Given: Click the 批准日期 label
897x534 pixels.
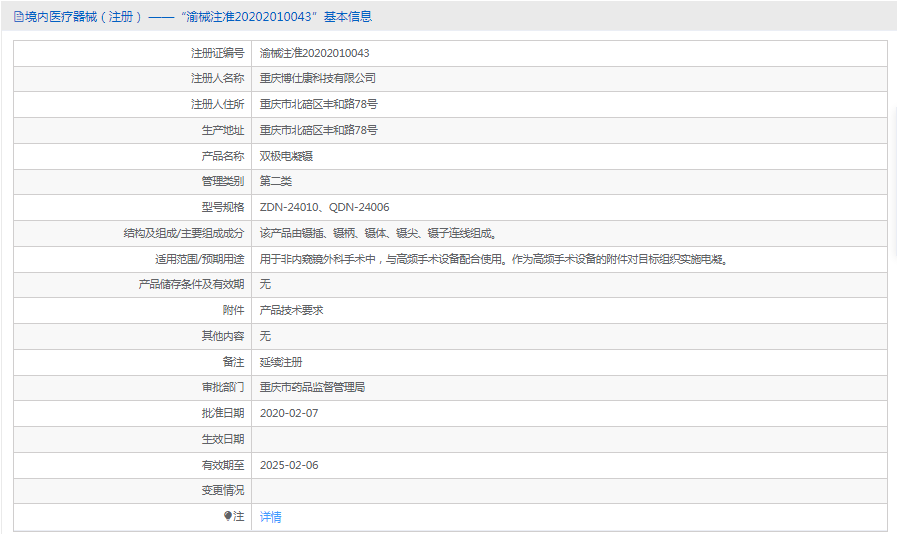Looking at the screenshot, I should (223, 413).
